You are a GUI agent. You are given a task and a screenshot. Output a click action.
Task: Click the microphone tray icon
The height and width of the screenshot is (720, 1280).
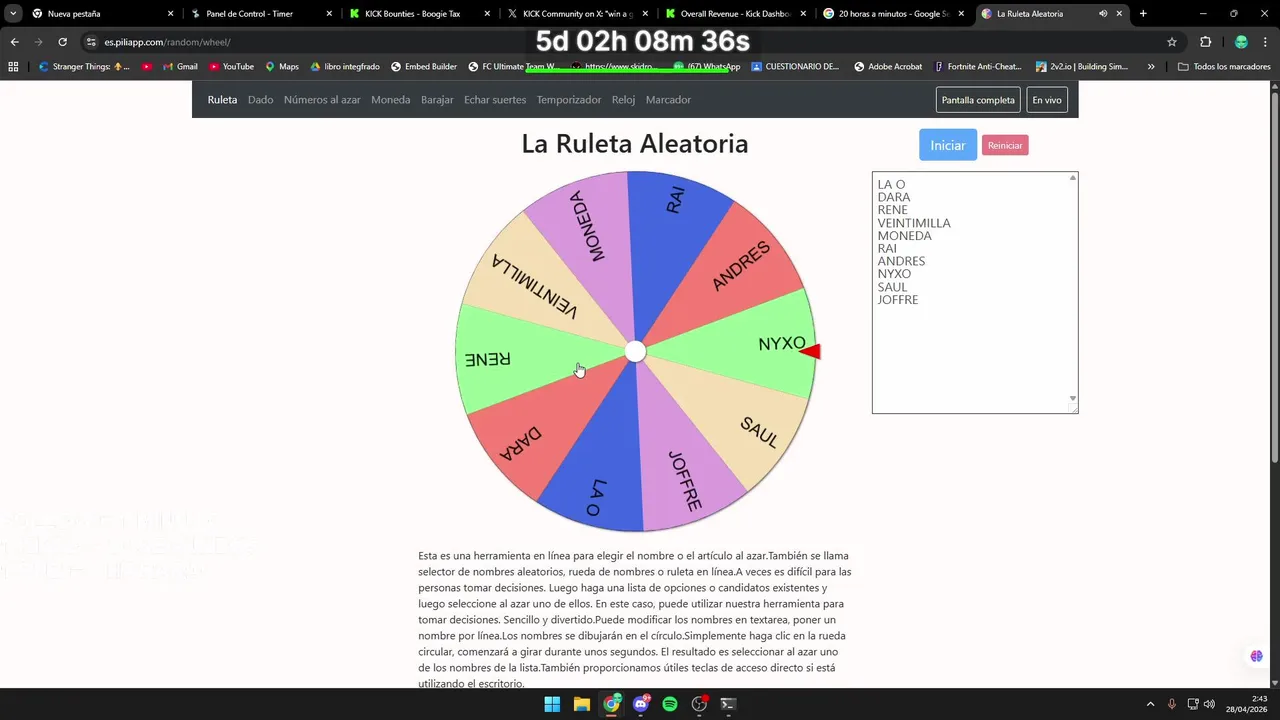[x=1171, y=704]
